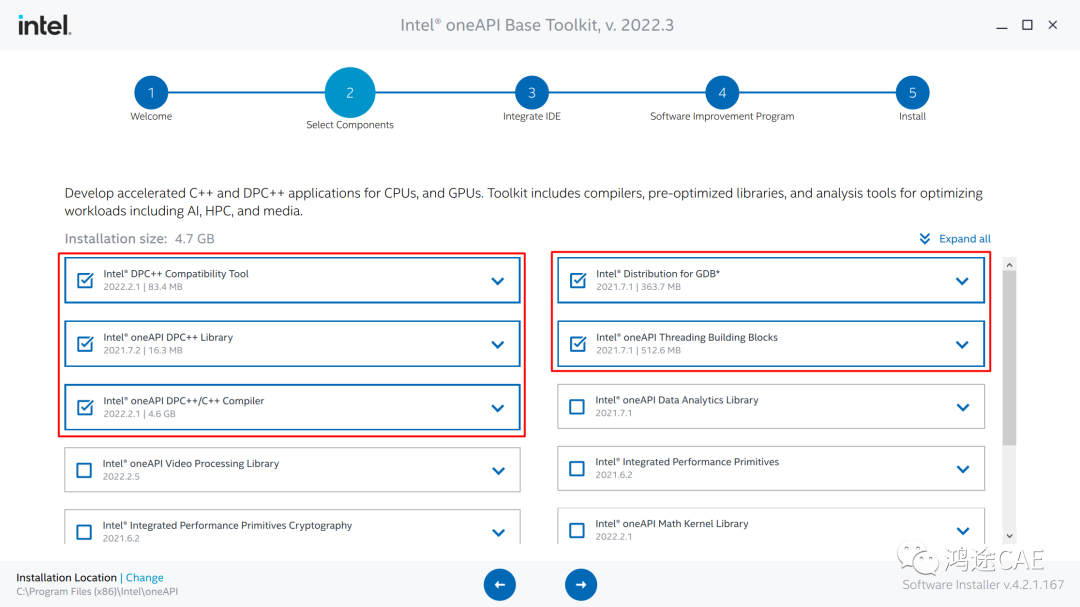Viewport: 1080px width, 607px height.
Task: Check Intel oneAPI Data Analytics Library
Action: (577, 407)
